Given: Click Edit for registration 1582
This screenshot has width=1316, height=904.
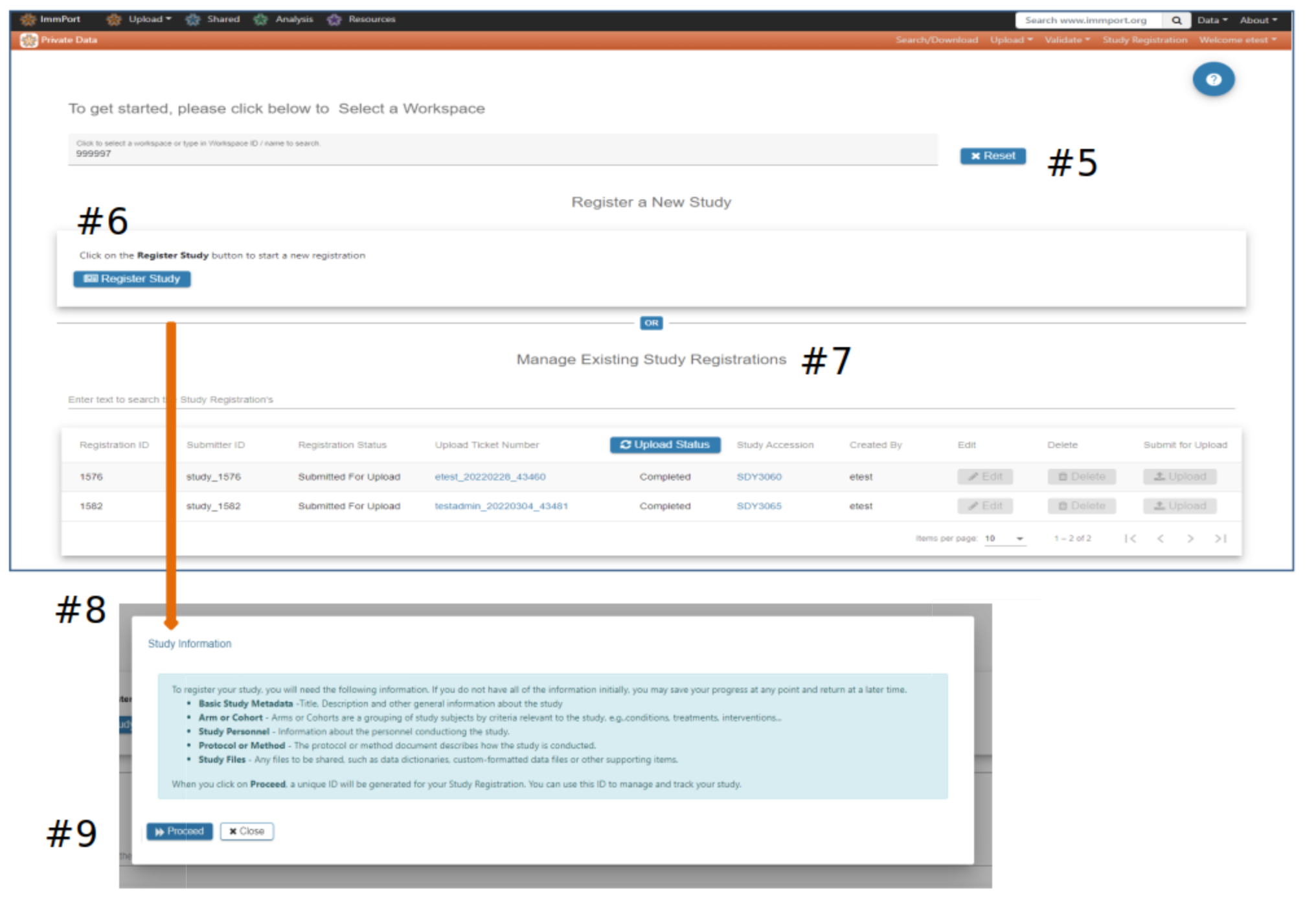Looking at the screenshot, I should (x=985, y=506).
